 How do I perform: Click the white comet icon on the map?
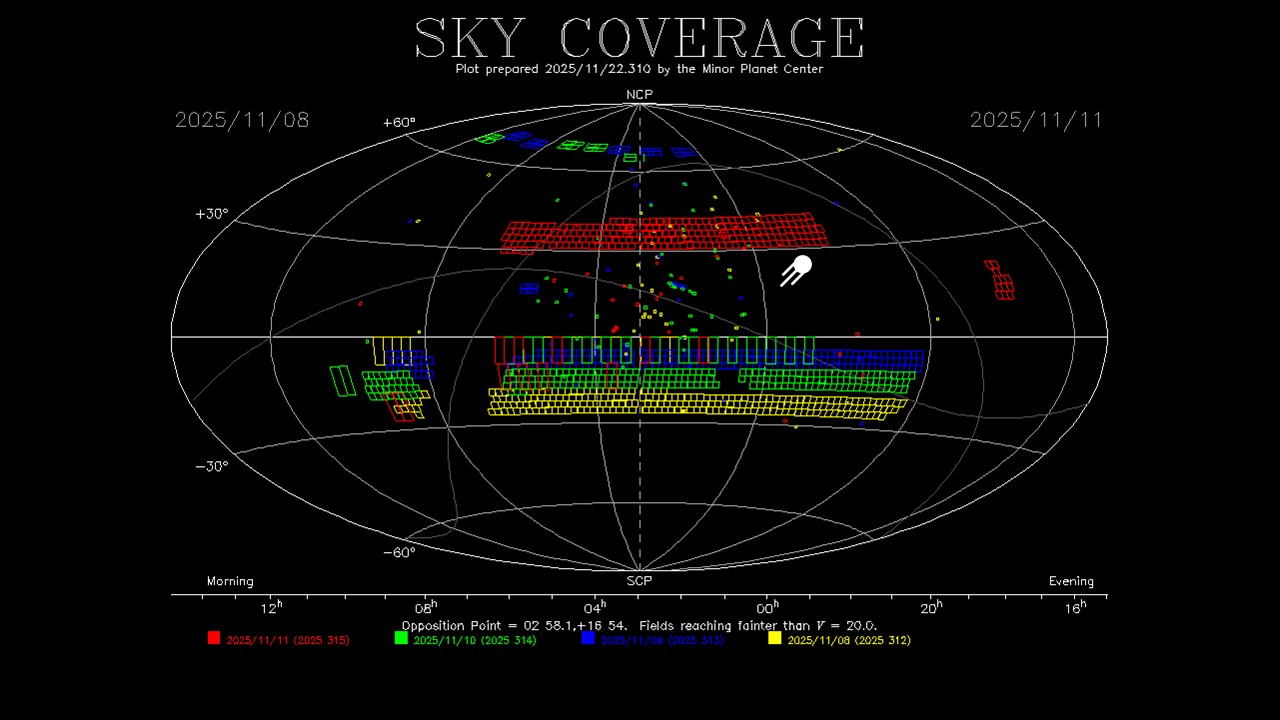tap(797, 270)
